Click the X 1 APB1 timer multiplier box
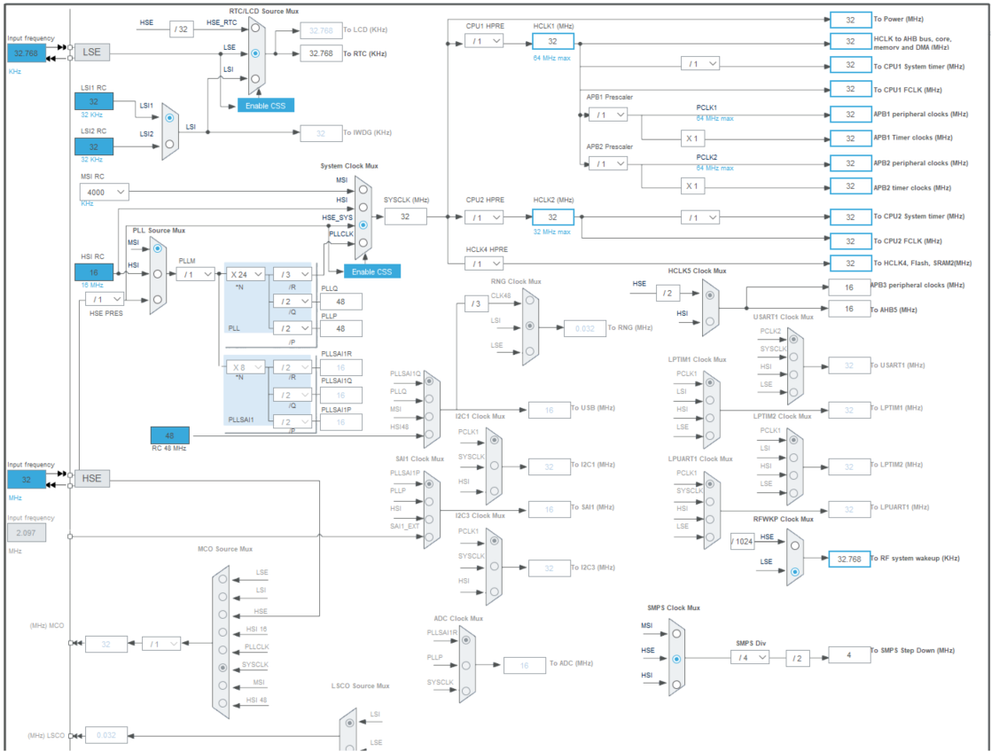Image resolution: width=999 pixels, height=753 pixels. (691, 138)
